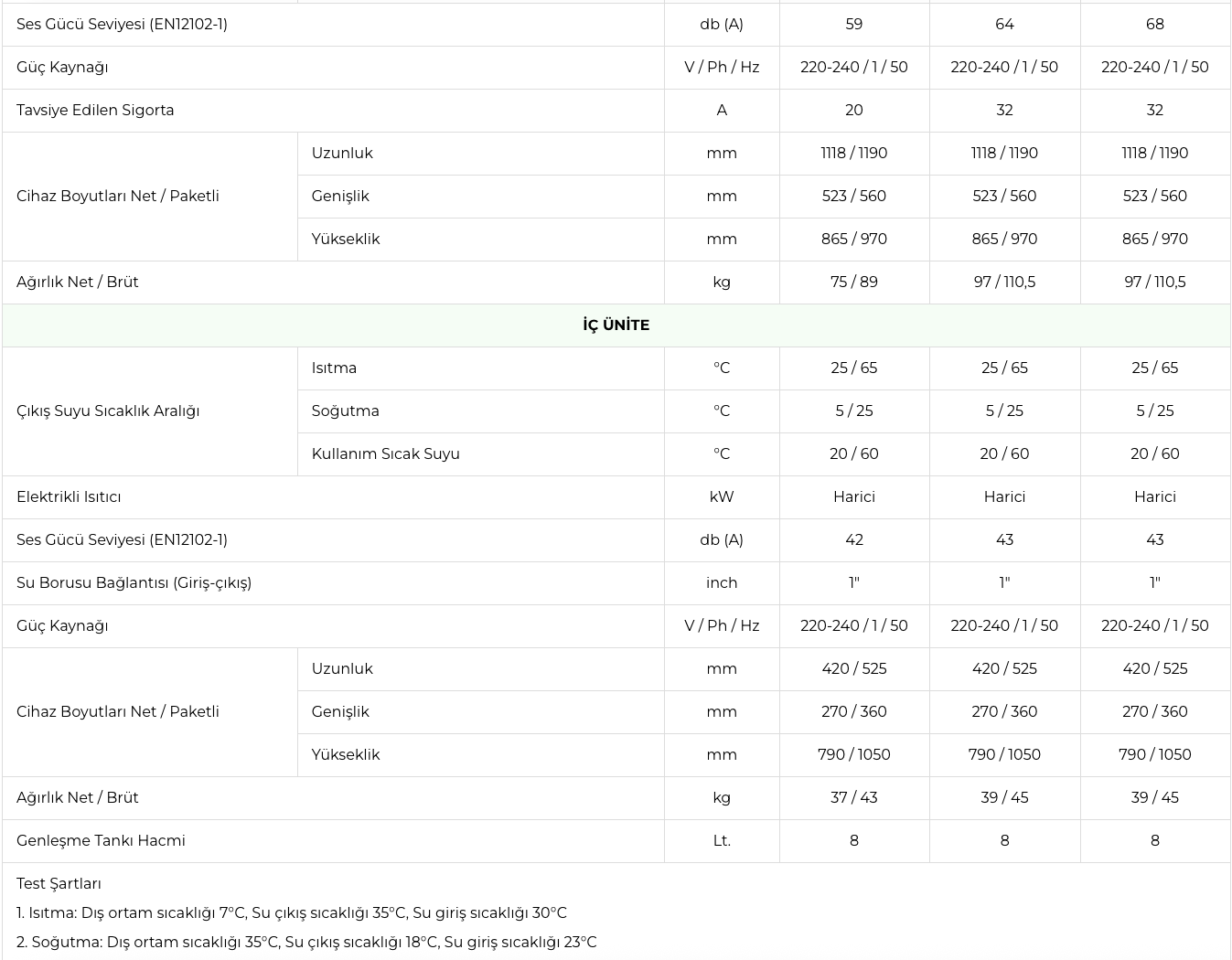
Task: Click the Çıkış Suyu Sıcaklık Aralığı label
Action: (x=108, y=411)
